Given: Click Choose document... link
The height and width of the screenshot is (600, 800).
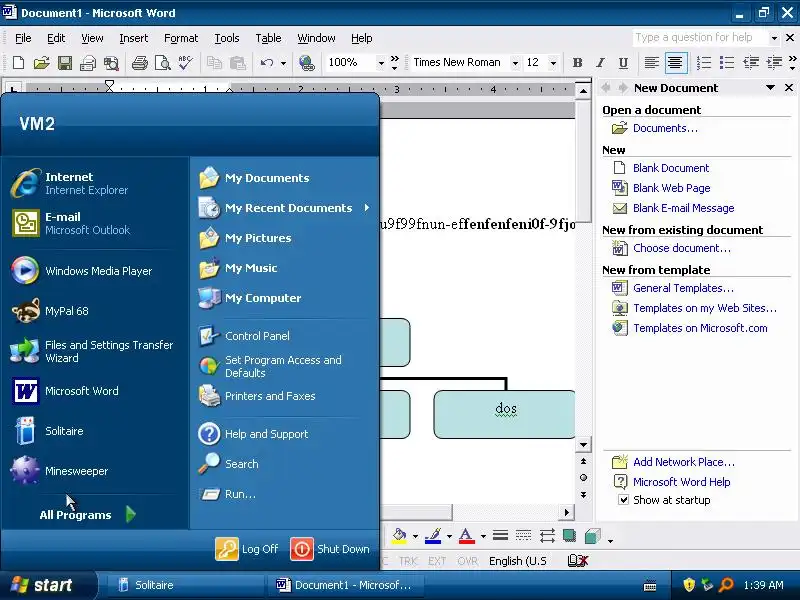Looking at the screenshot, I should tap(682, 248).
